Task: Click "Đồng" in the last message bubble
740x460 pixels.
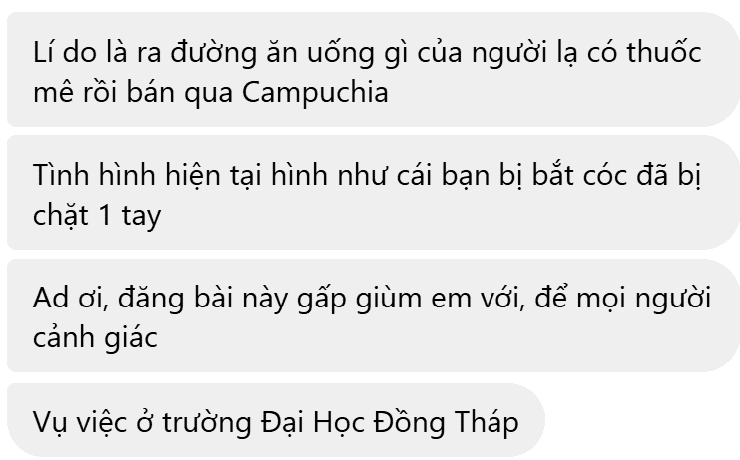Action: tap(410, 423)
